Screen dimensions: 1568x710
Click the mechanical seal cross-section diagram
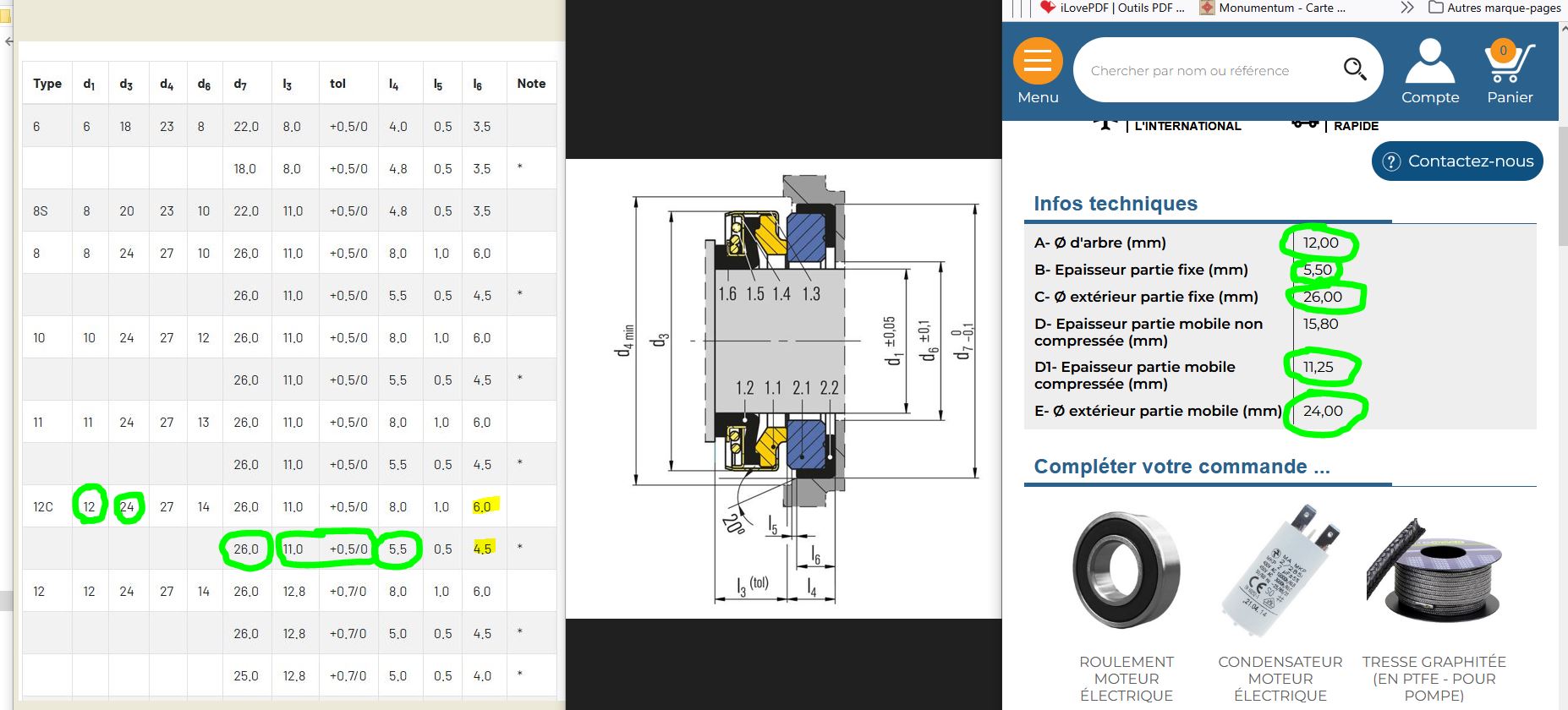(783, 389)
